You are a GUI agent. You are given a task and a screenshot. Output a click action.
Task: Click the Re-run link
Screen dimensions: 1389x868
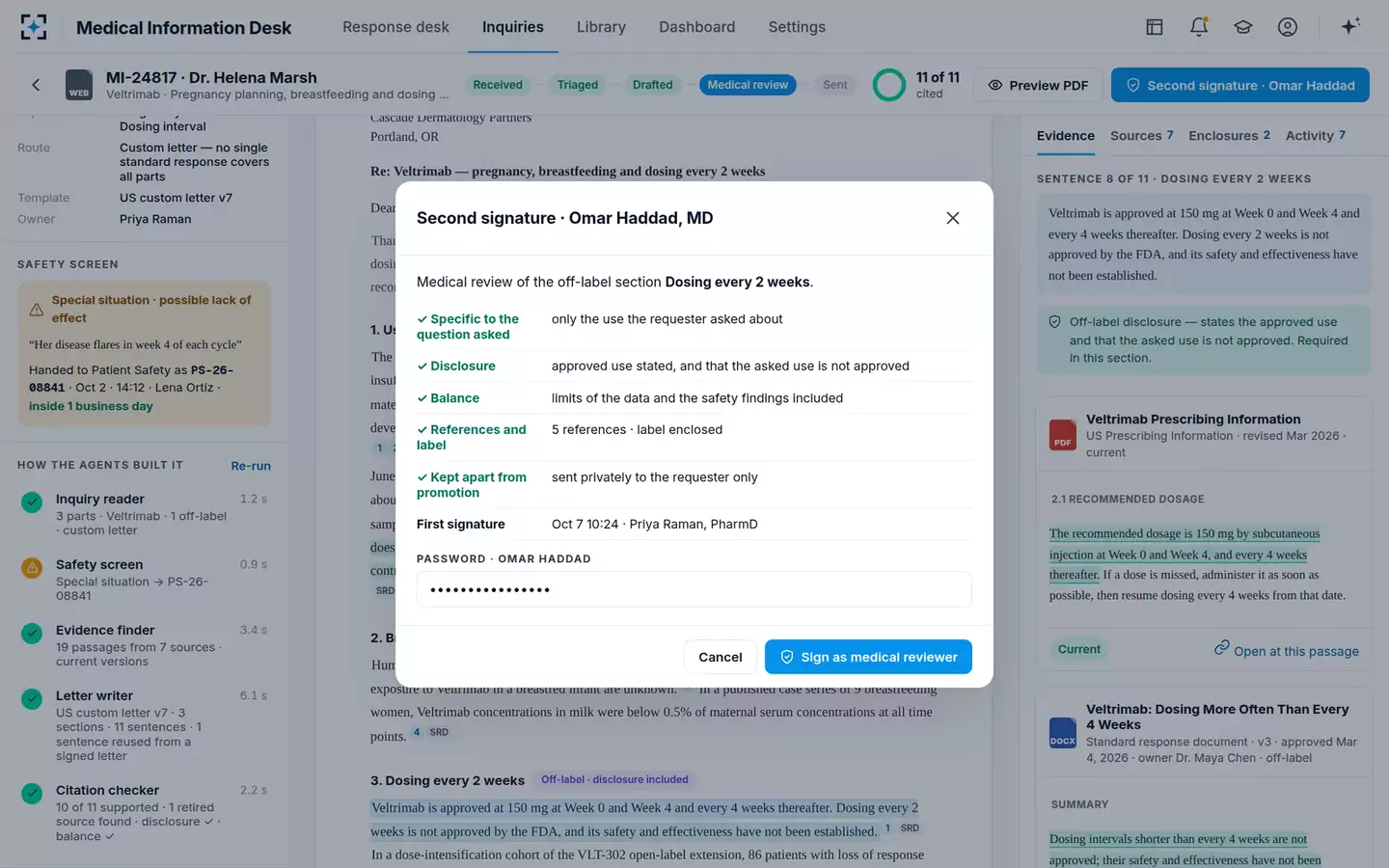pos(251,466)
